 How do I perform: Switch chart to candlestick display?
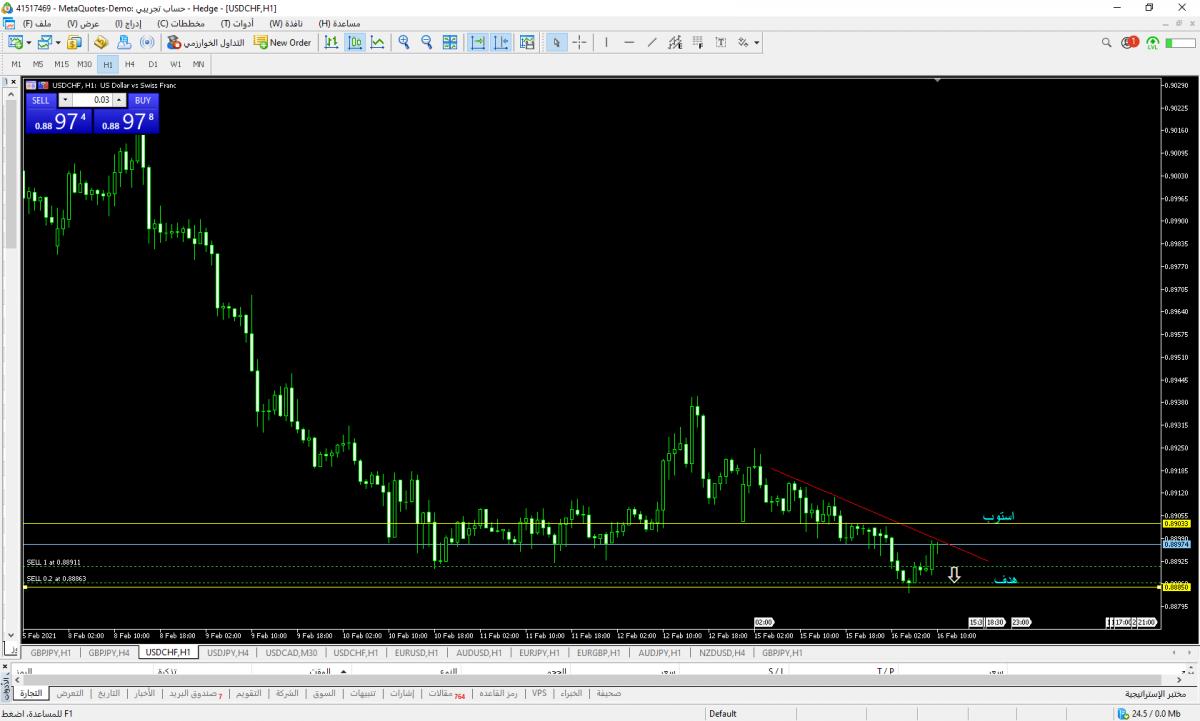355,42
